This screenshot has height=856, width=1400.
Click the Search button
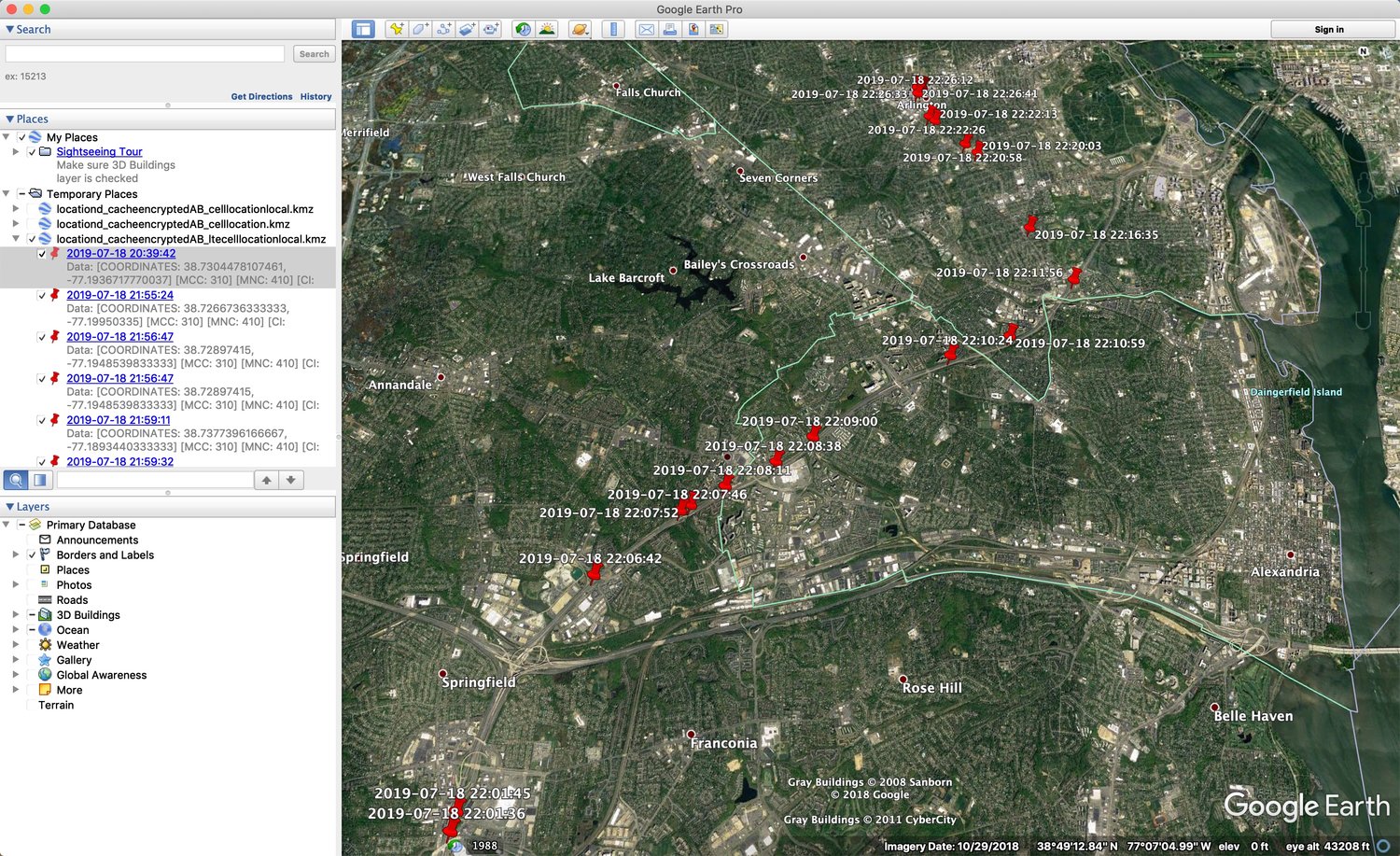[x=314, y=54]
